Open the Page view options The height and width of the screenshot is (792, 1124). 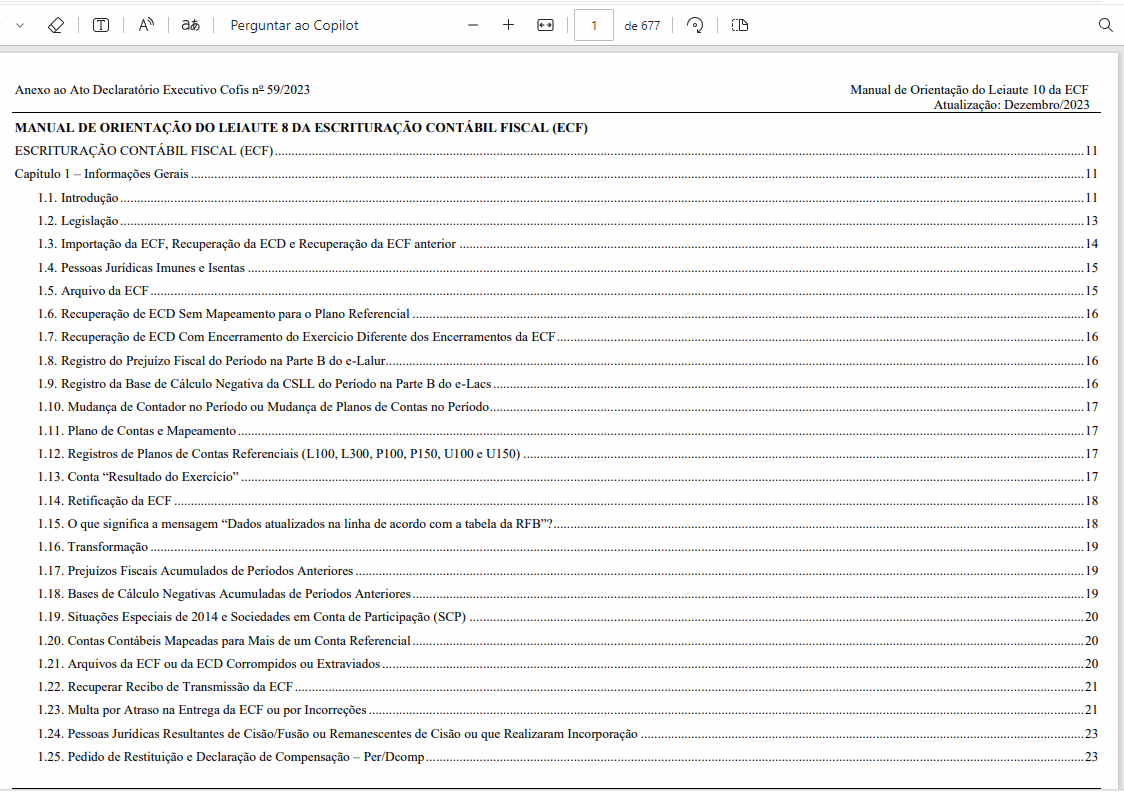click(x=740, y=25)
